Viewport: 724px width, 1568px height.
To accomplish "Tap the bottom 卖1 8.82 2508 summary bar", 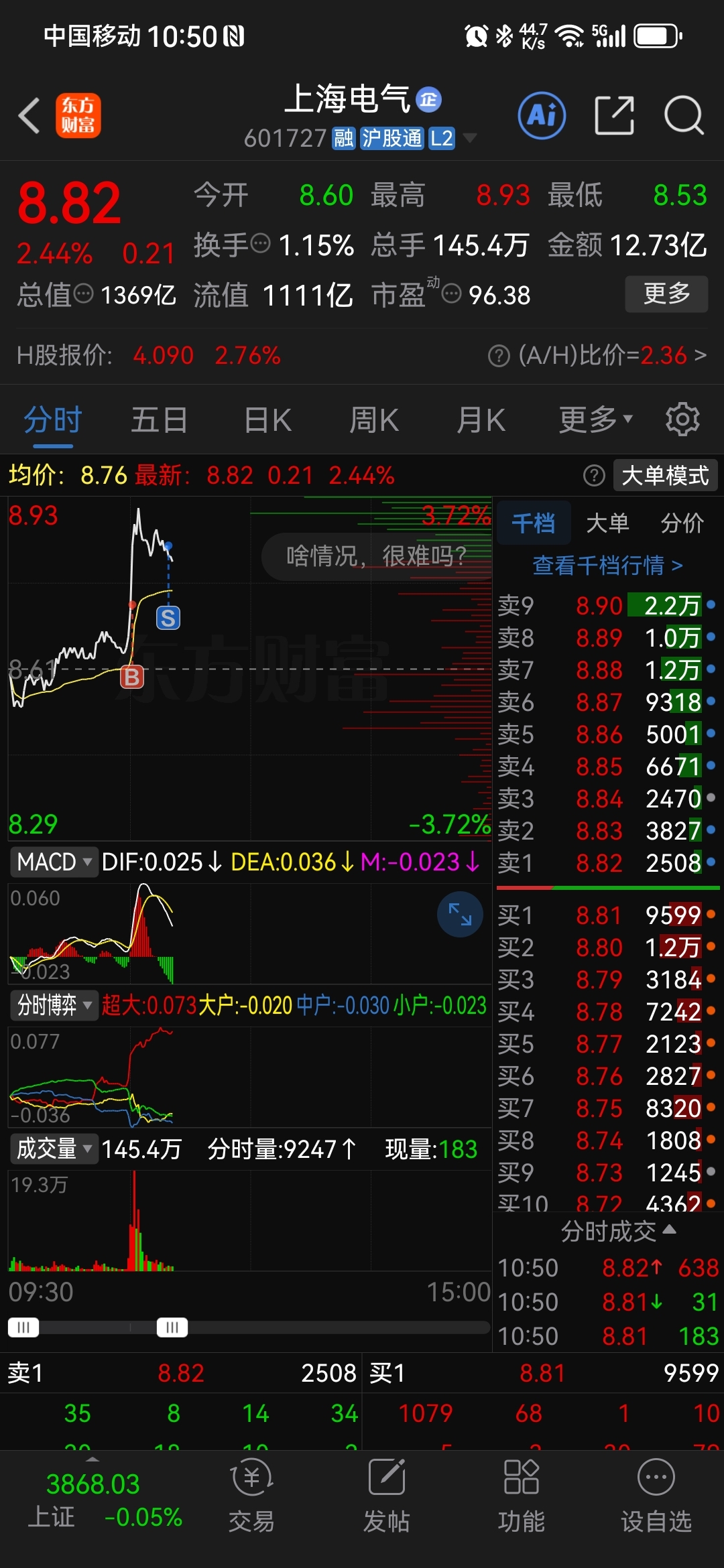I will pos(181,1373).
